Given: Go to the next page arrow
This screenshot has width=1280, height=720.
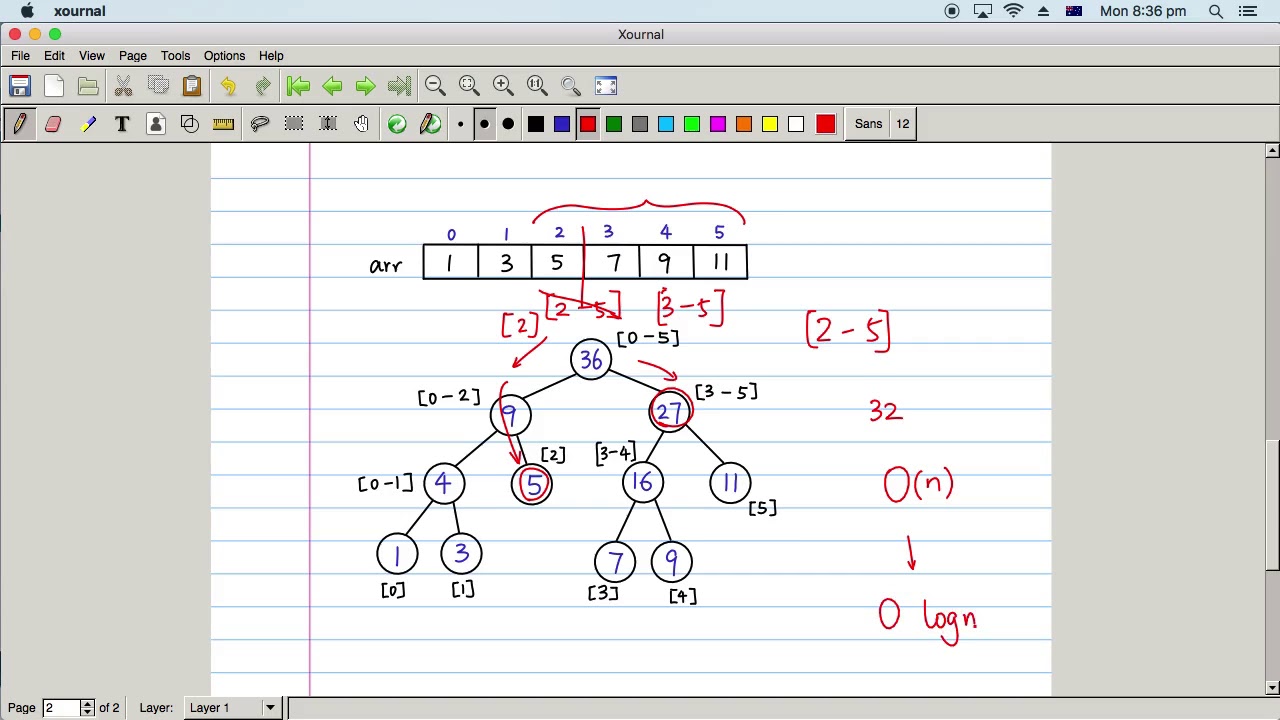Looking at the screenshot, I should pyautogui.click(x=366, y=86).
